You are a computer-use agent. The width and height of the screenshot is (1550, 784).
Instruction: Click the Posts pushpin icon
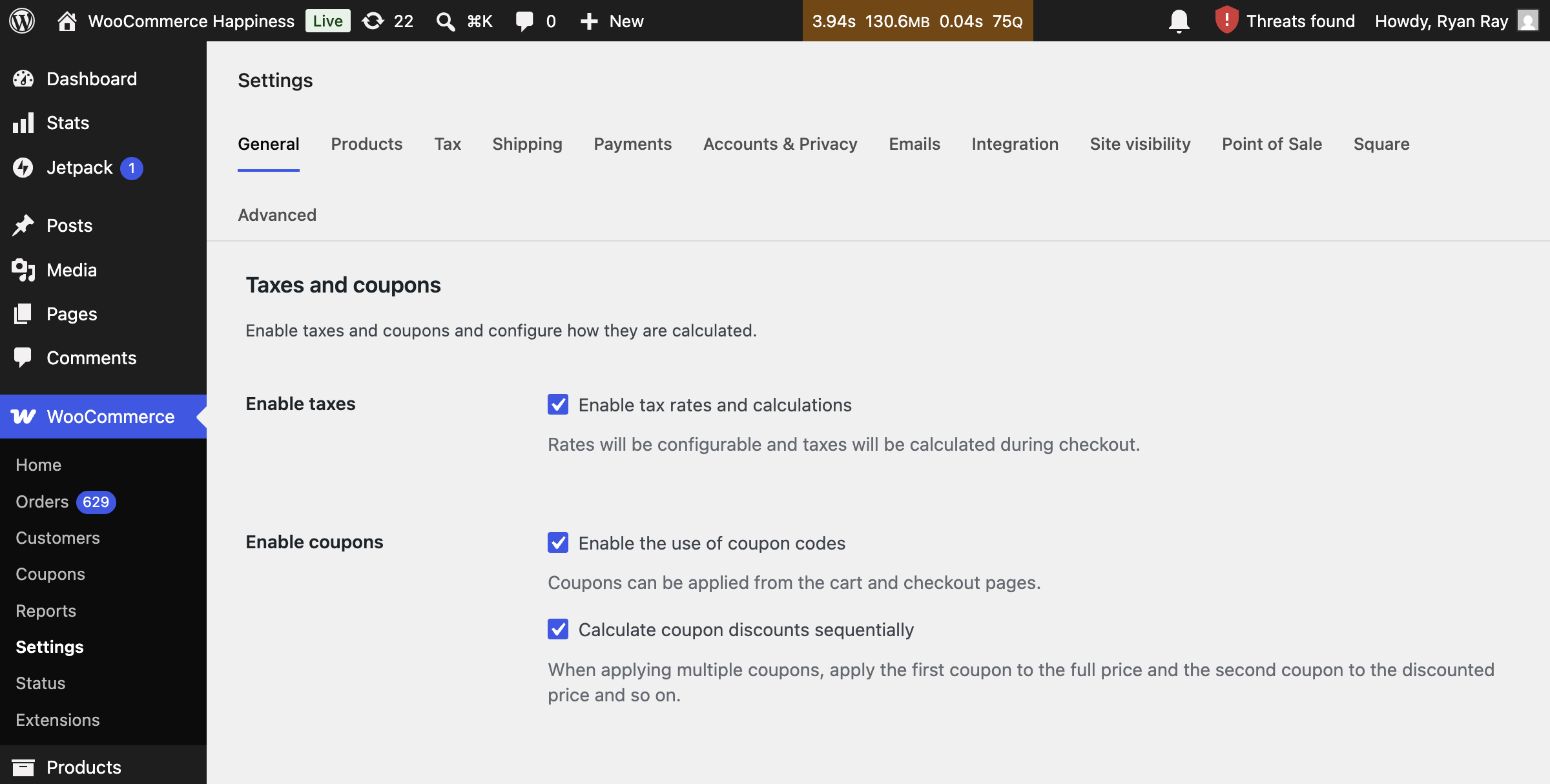pyautogui.click(x=23, y=225)
